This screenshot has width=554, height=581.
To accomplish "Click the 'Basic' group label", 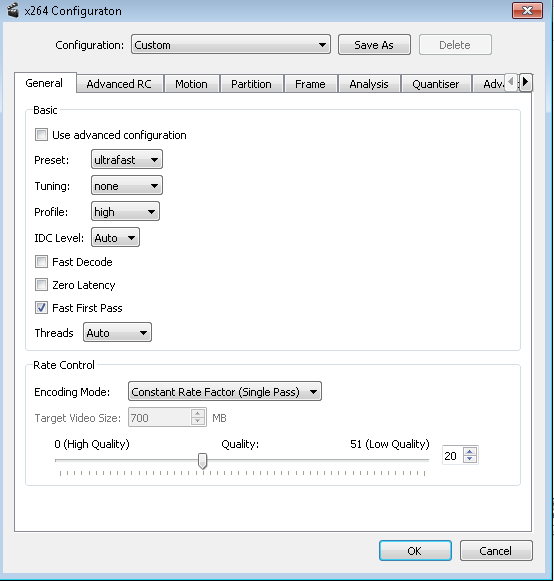I will [x=45, y=110].
